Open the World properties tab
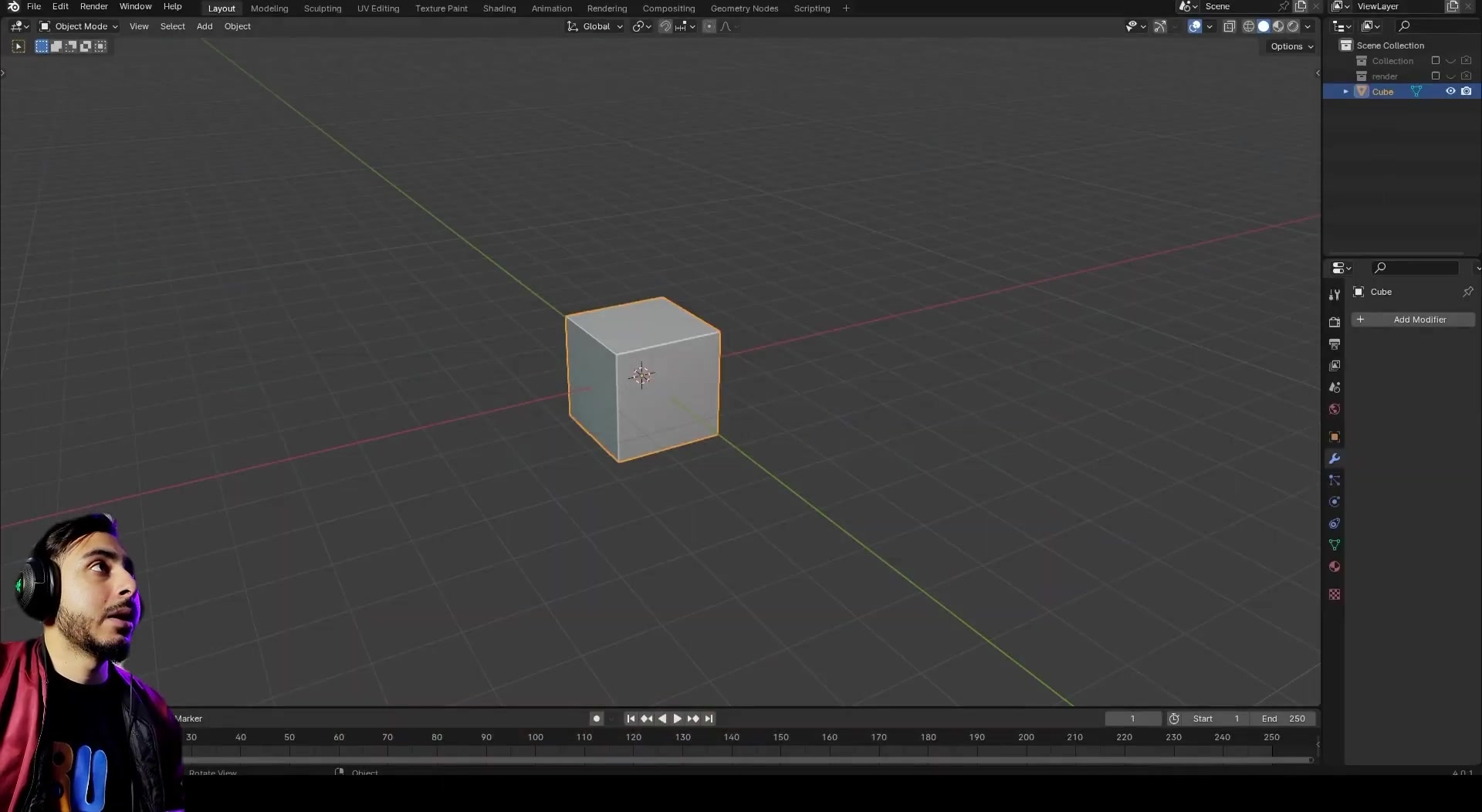Viewport: 1482px width, 812px height. 1335,409
